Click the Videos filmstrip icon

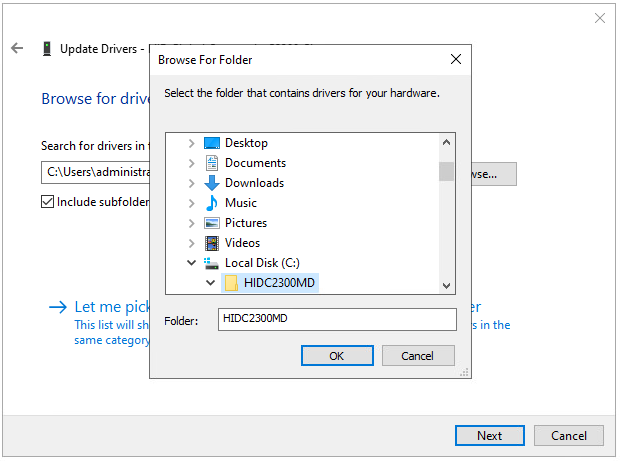(x=211, y=243)
